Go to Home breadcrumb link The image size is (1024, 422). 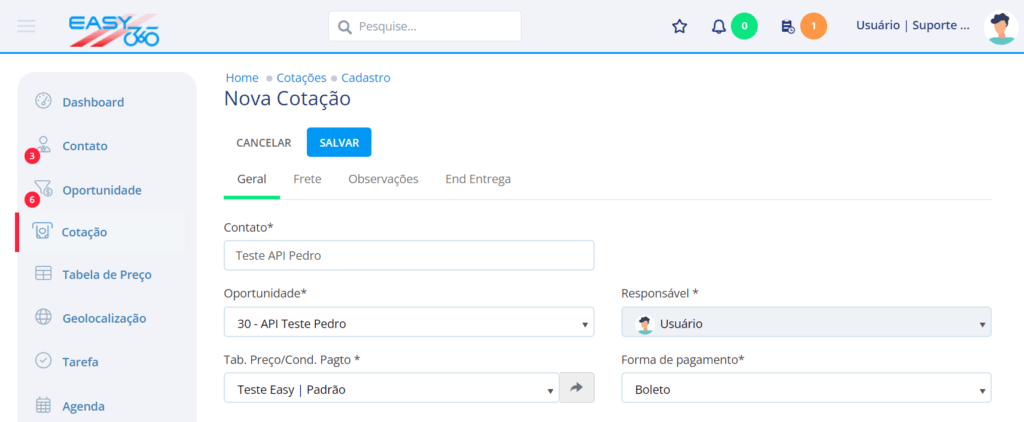point(242,78)
